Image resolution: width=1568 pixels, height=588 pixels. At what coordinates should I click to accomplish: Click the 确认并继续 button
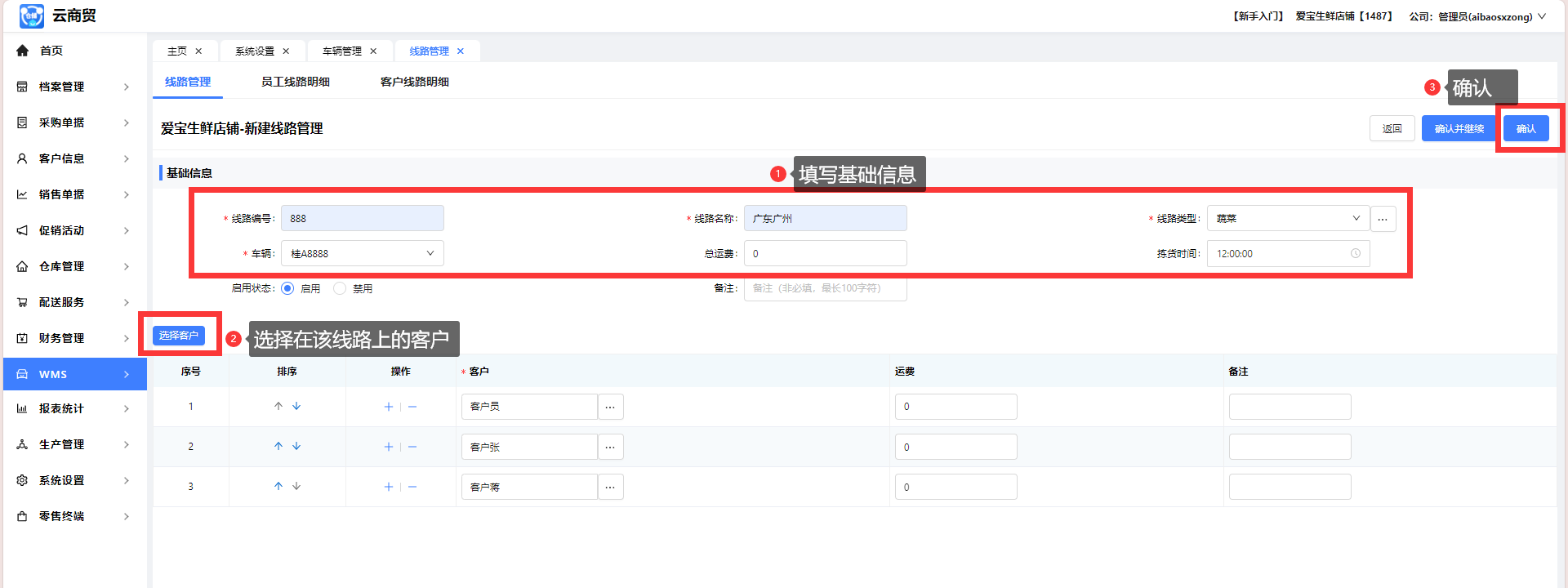(1459, 129)
